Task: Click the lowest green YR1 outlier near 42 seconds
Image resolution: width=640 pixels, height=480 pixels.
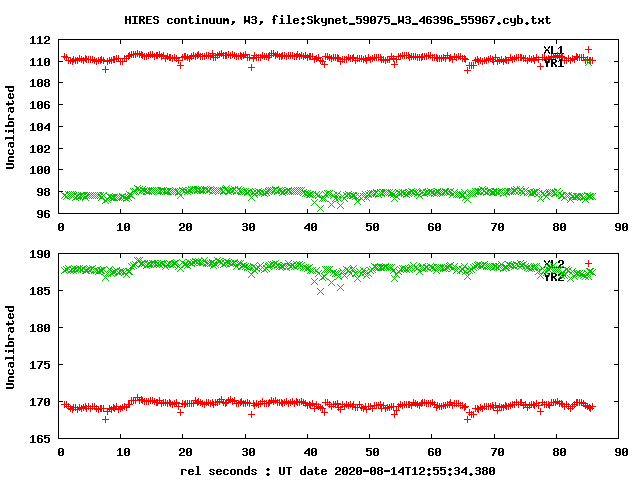Action: click(x=320, y=209)
